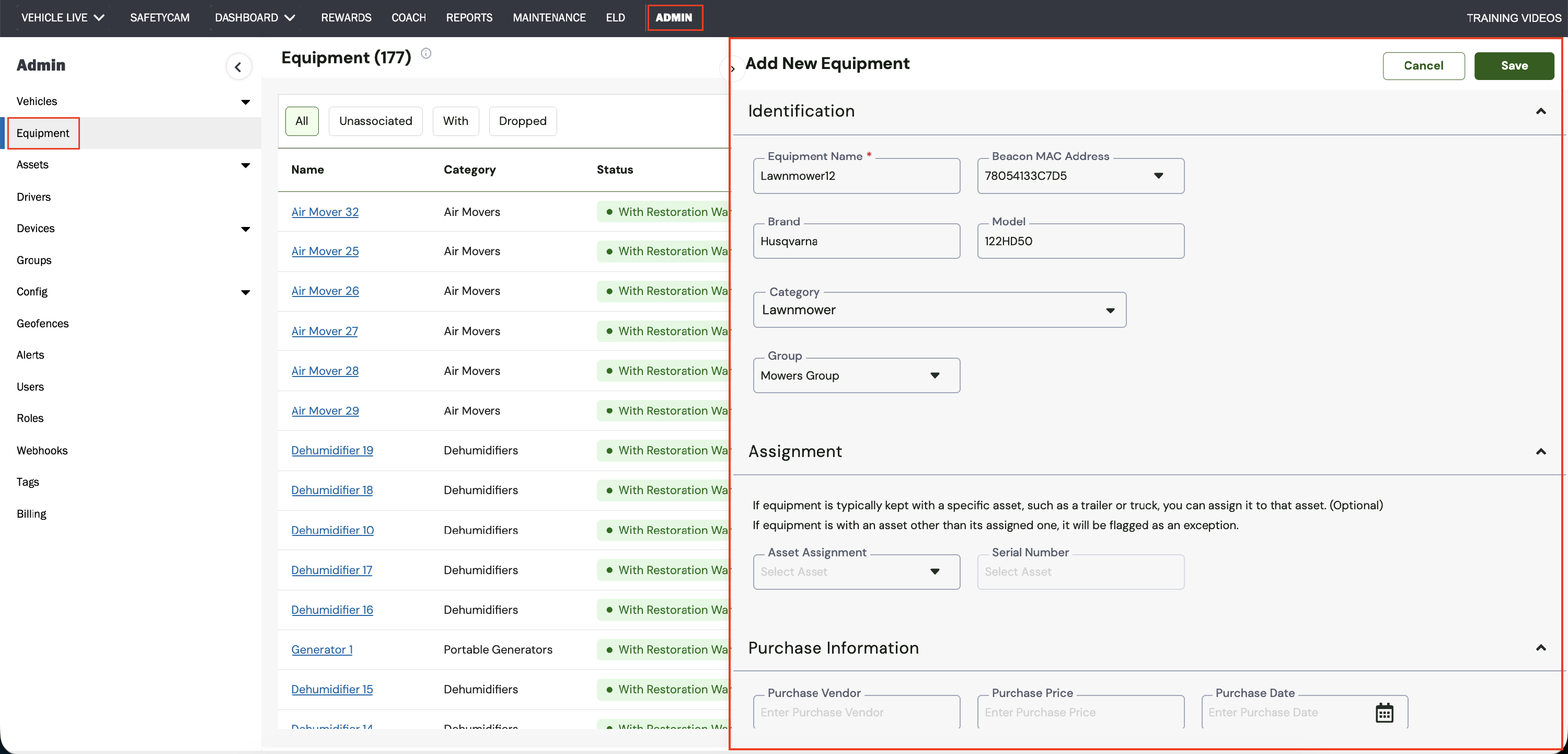Expand the Vehicles submenu arrow
This screenshot has width=1568, height=754.
(x=245, y=102)
